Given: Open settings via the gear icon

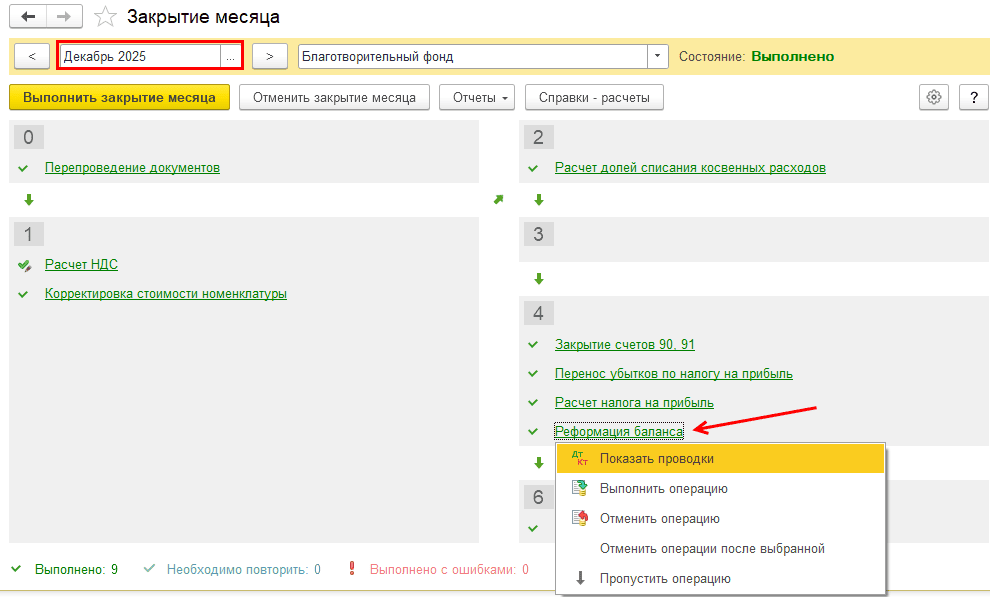Looking at the screenshot, I should tap(934, 97).
